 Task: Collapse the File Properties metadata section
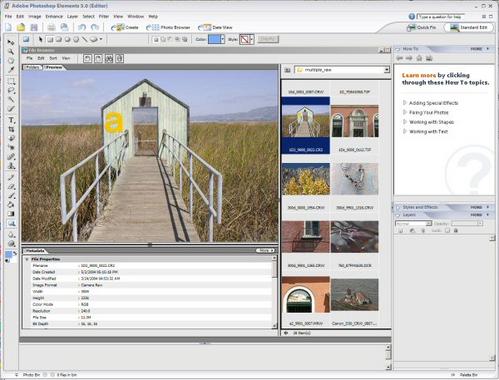coord(27,259)
